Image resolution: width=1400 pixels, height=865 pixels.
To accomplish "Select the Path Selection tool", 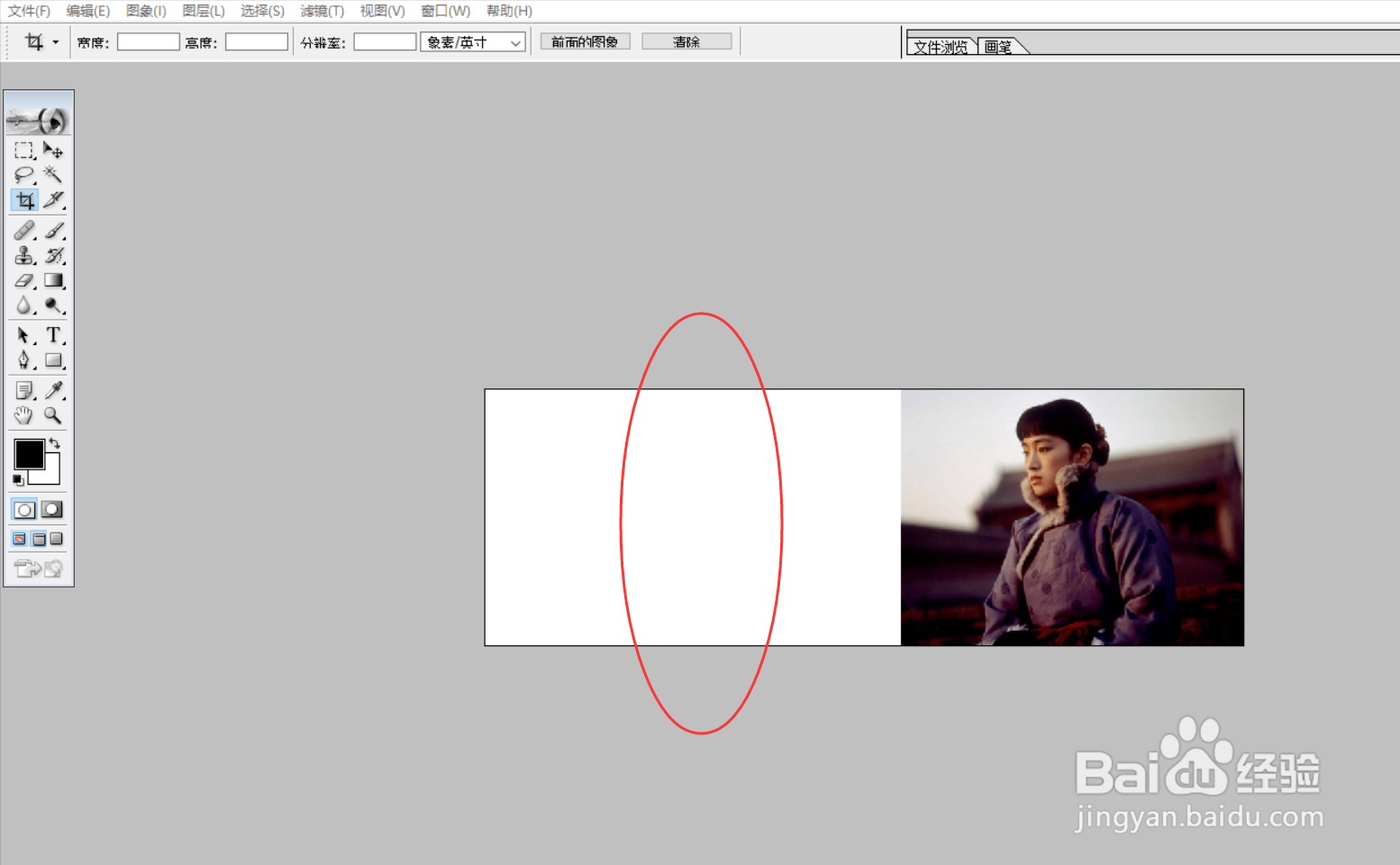I will (24, 335).
